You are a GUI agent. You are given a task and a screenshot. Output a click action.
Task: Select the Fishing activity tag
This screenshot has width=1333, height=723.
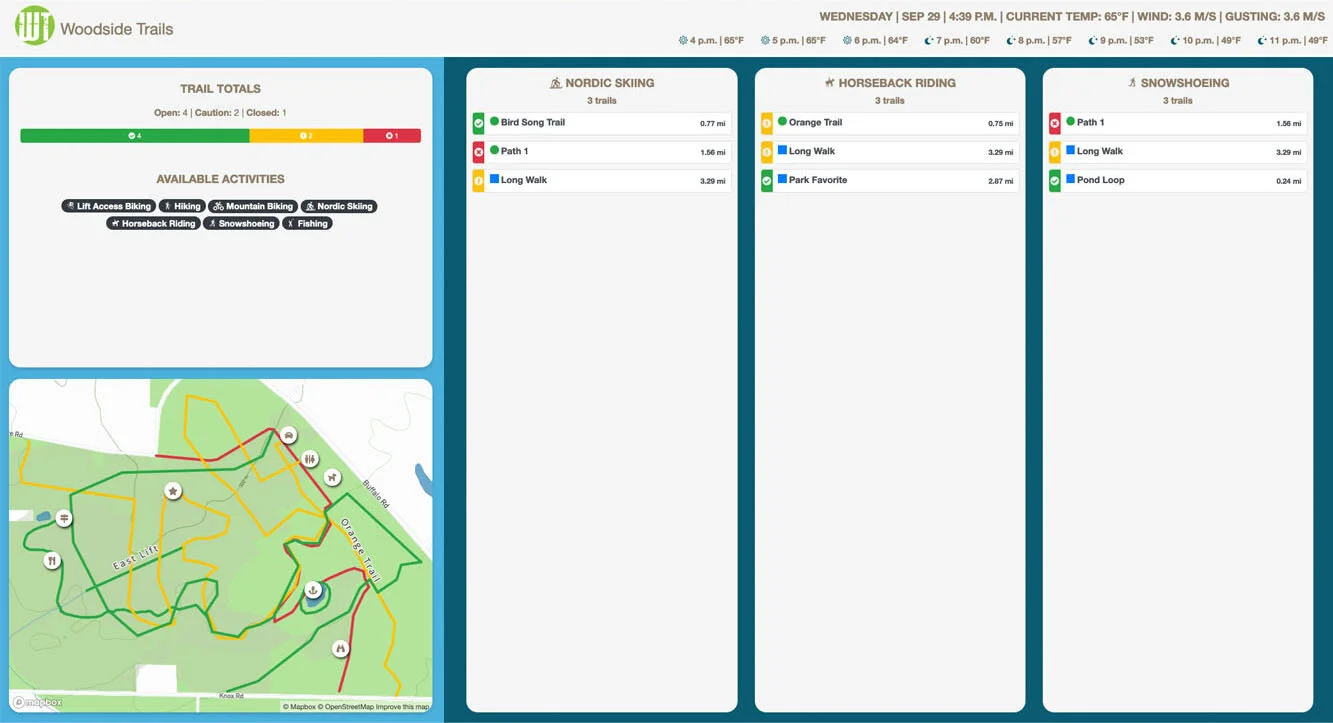[307, 223]
